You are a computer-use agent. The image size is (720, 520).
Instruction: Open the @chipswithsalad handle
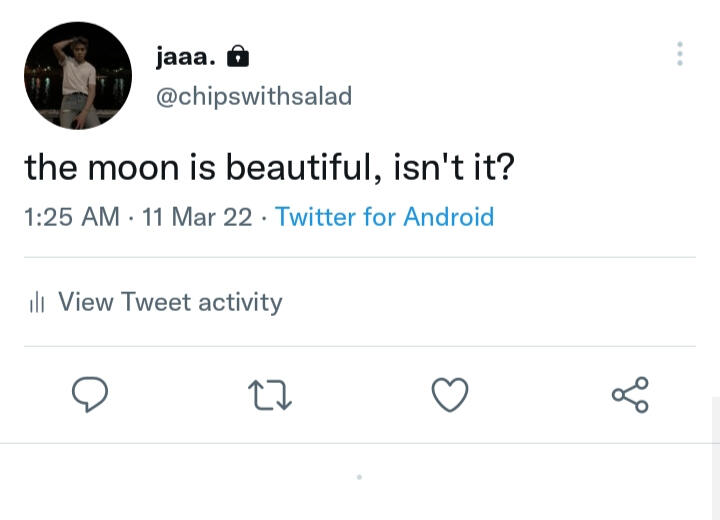[x=254, y=96]
